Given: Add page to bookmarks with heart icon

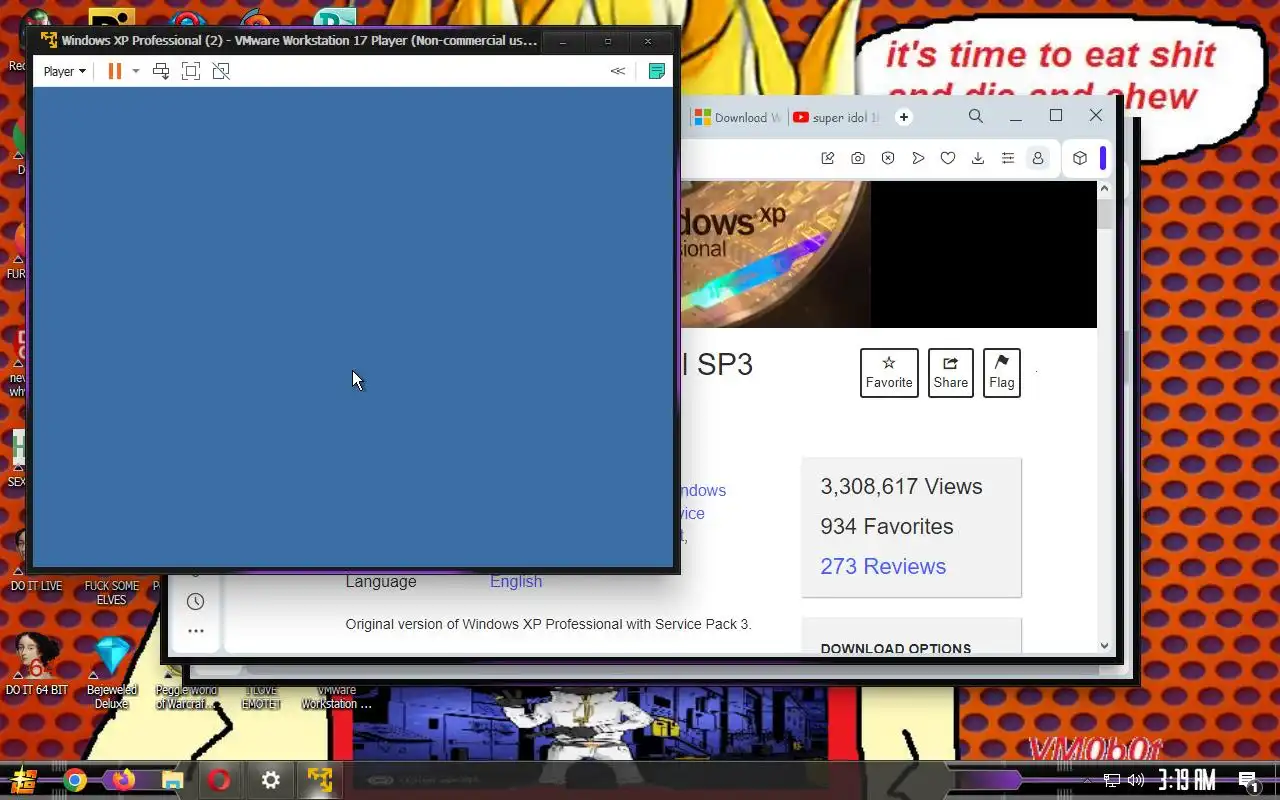Looking at the screenshot, I should [x=948, y=158].
